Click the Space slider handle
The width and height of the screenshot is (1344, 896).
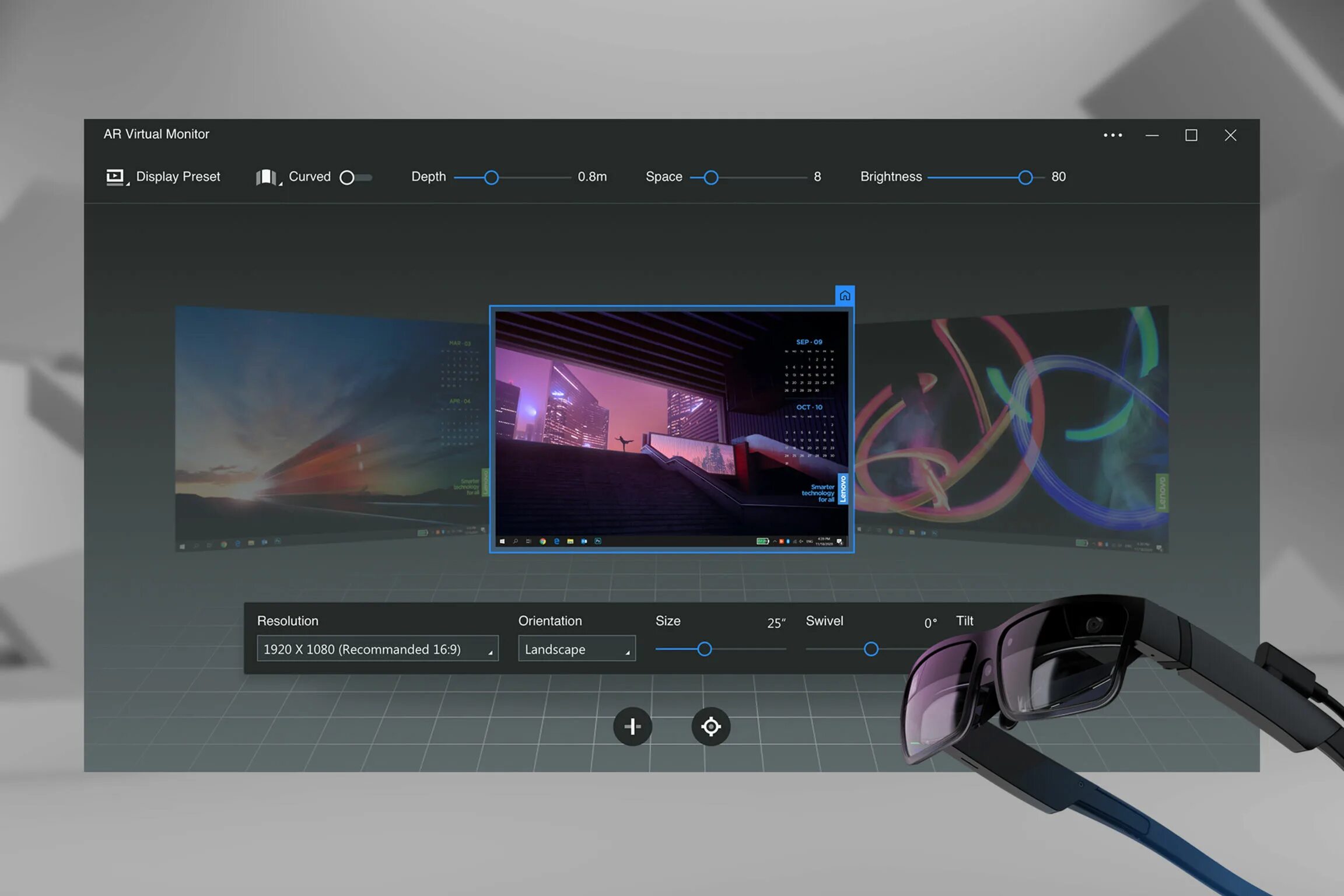[710, 177]
